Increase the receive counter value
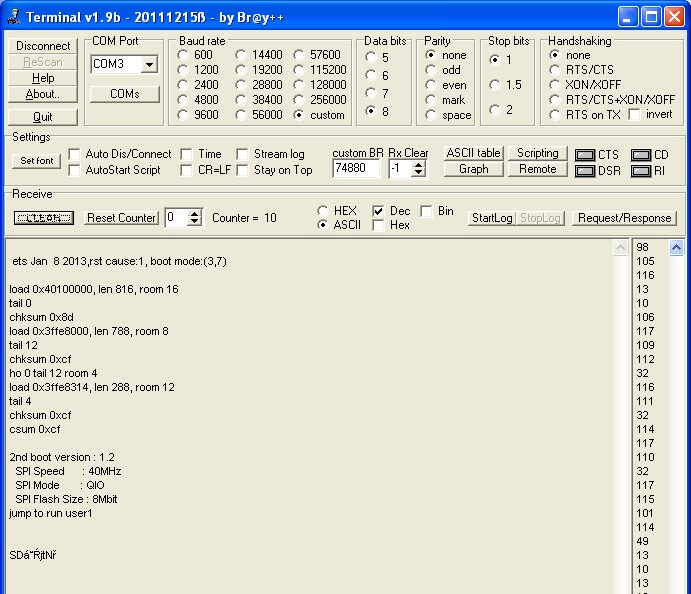The width and height of the screenshot is (691, 594). click(x=194, y=214)
